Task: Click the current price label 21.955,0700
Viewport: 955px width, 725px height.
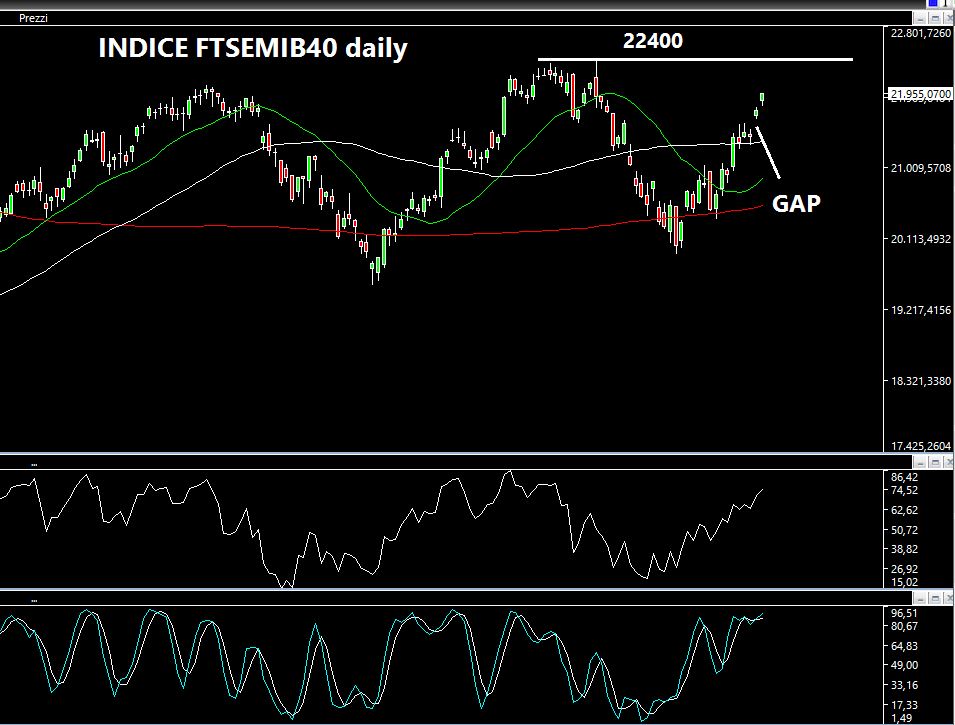Action: [x=921, y=94]
